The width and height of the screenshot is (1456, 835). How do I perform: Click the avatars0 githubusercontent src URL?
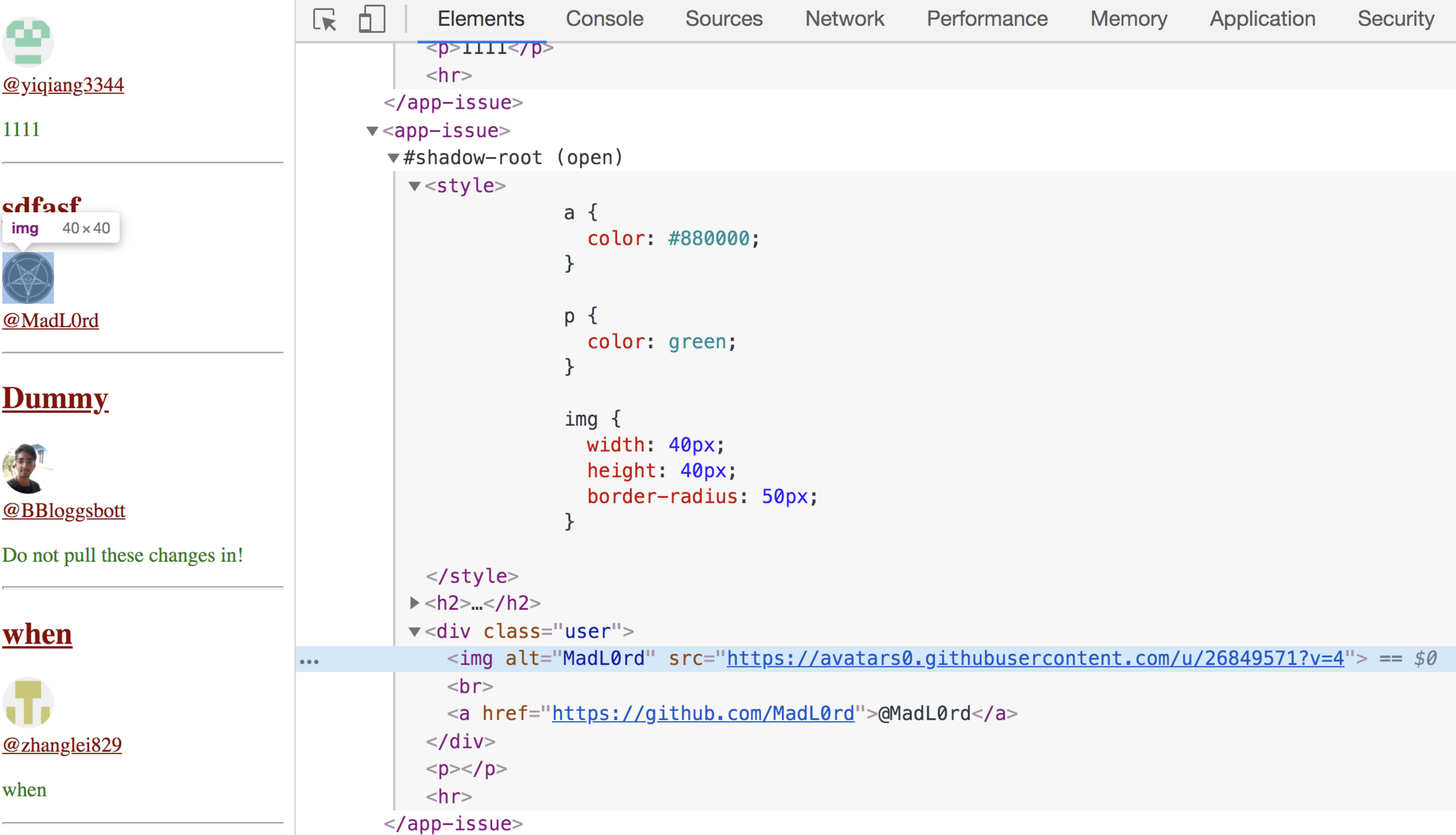1035,658
